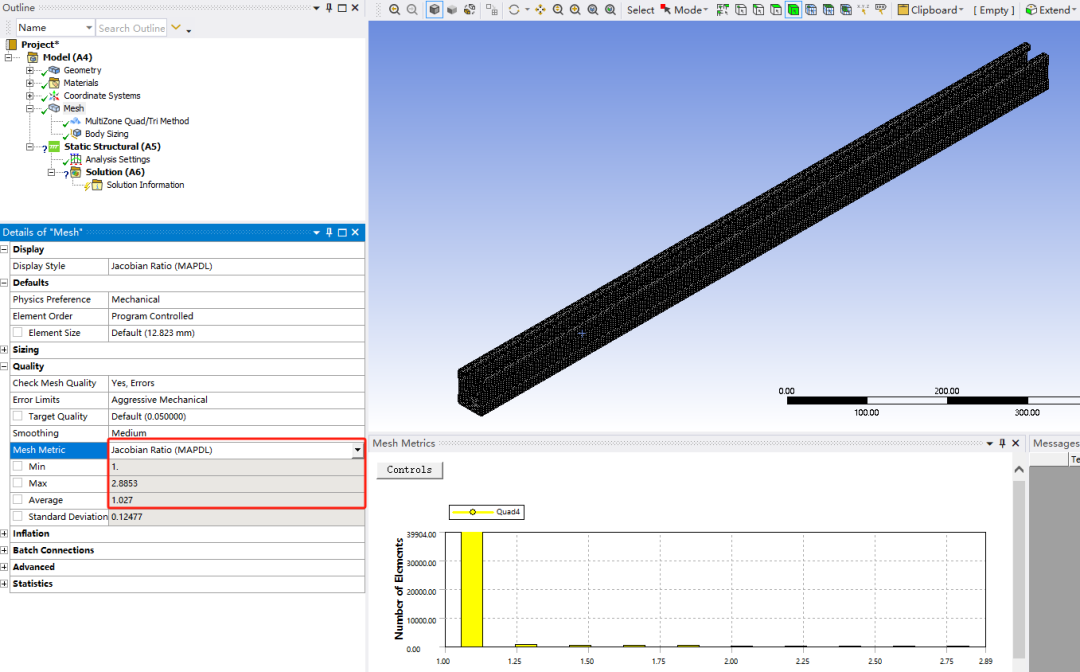Switch to wireframe display cube icon
Image resolution: width=1080 pixels, height=672 pixels.
(x=470, y=10)
